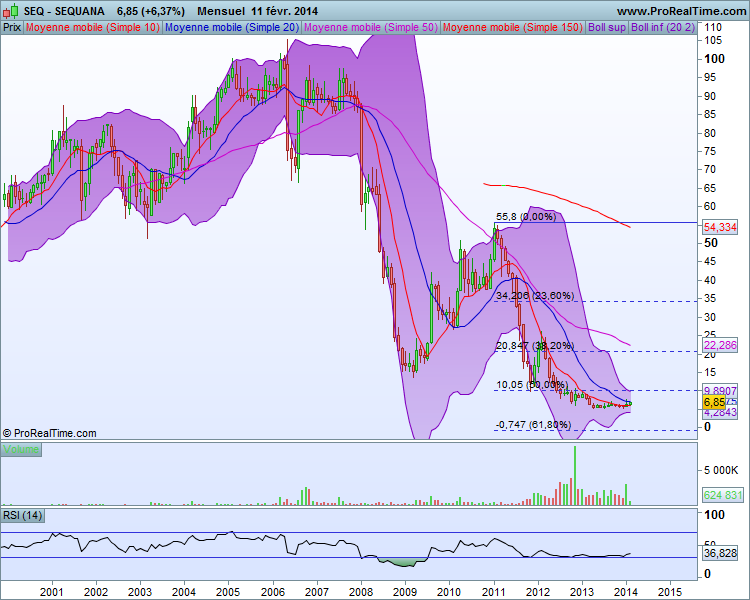Click the © ProRealTime.com copyright text
This screenshot has height=600, width=750.
49,433
